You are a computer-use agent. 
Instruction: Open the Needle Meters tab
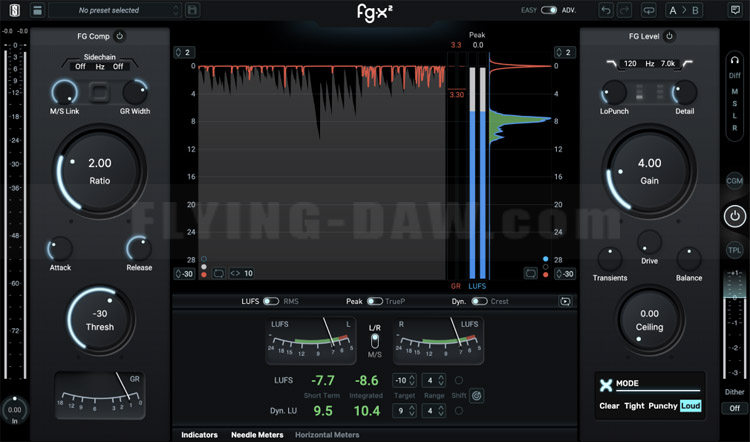click(x=257, y=435)
